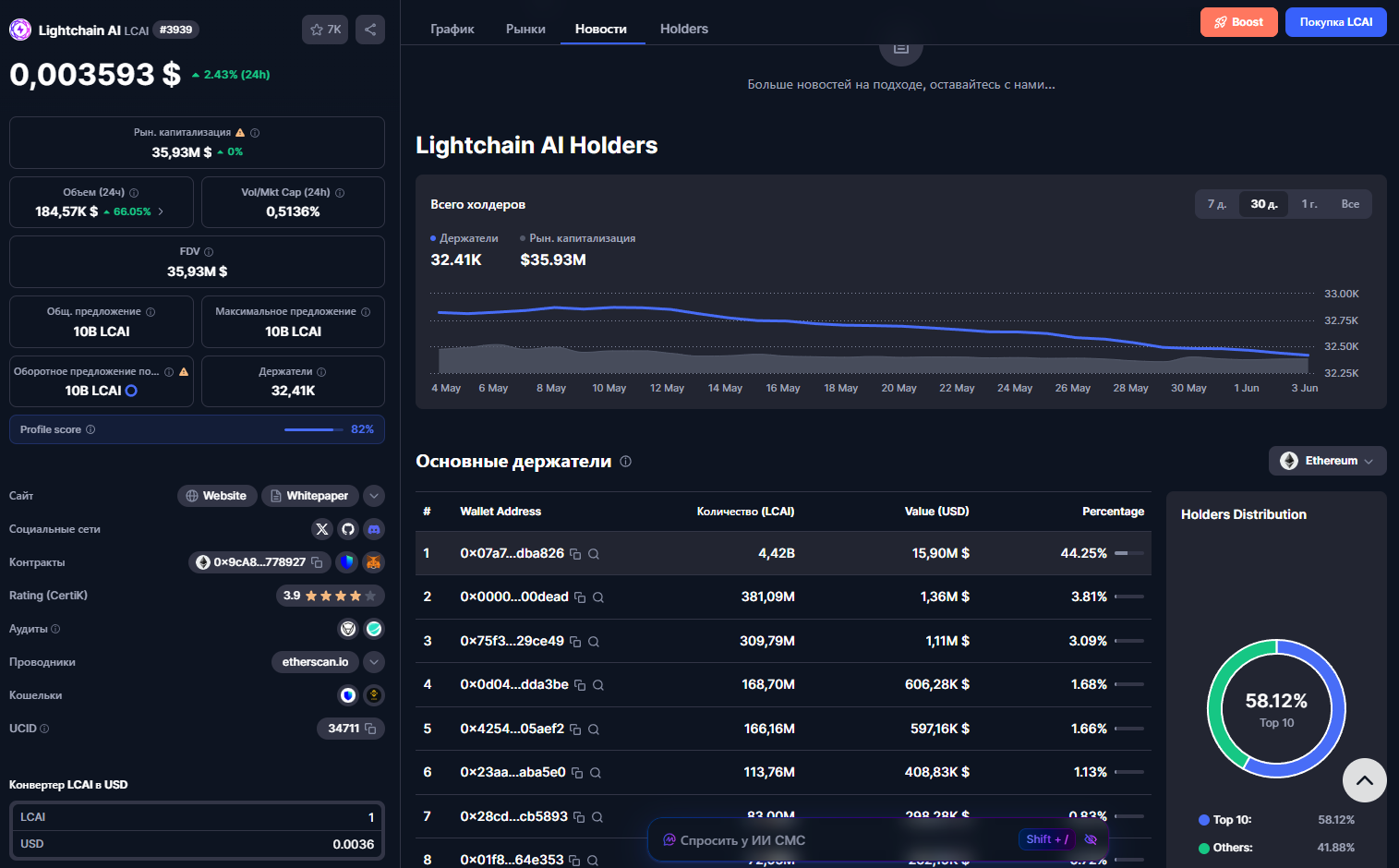Open the GitHub social icon
The height and width of the screenshot is (868, 1399).
pyautogui.click(x=347, y=529)
